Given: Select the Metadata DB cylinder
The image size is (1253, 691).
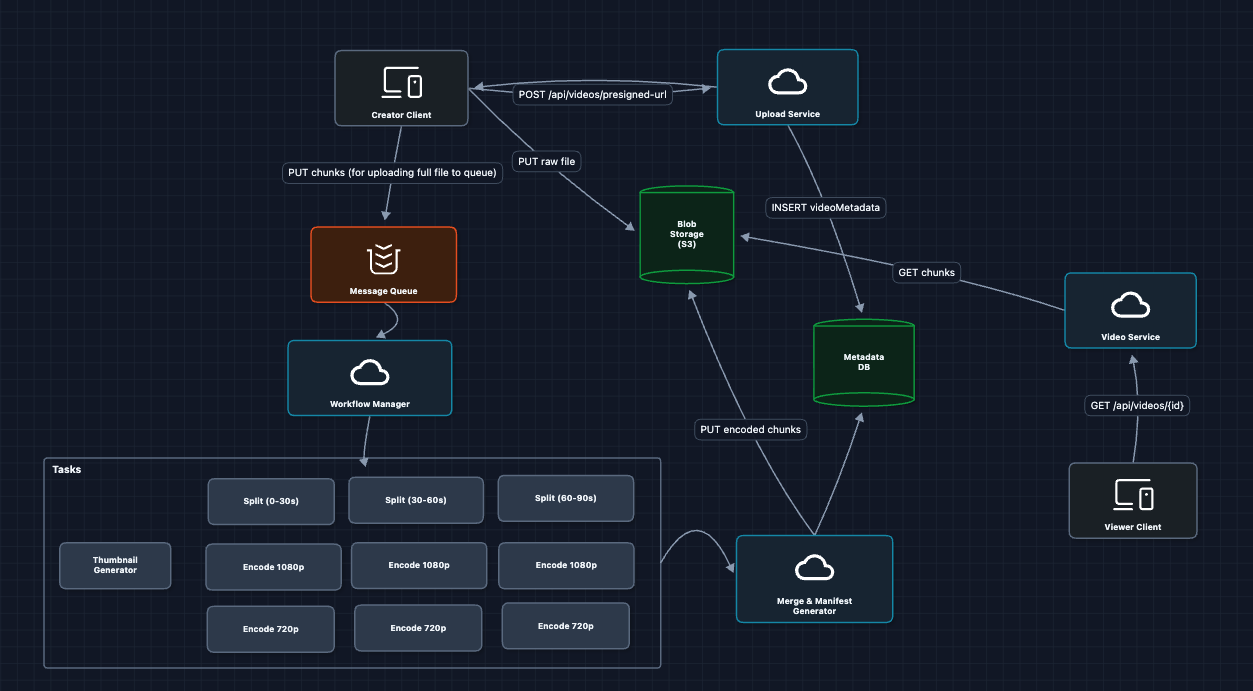Looking at the screenshot, I should (864, 362).
